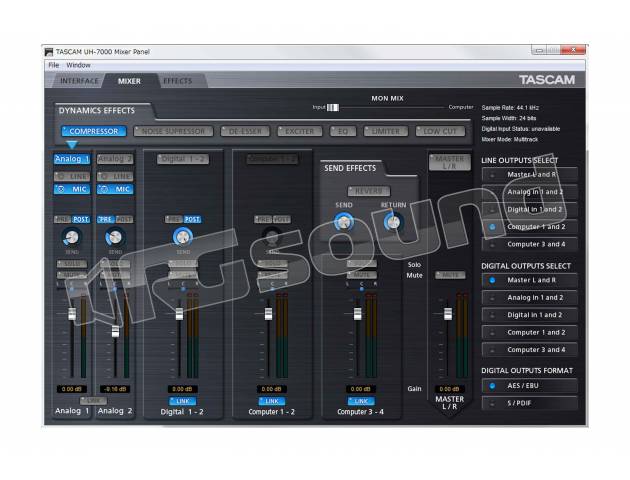This screenshot has width=630, height=480.
Task: Click the Analog 1 fader handle
Action: click(72, 314)
